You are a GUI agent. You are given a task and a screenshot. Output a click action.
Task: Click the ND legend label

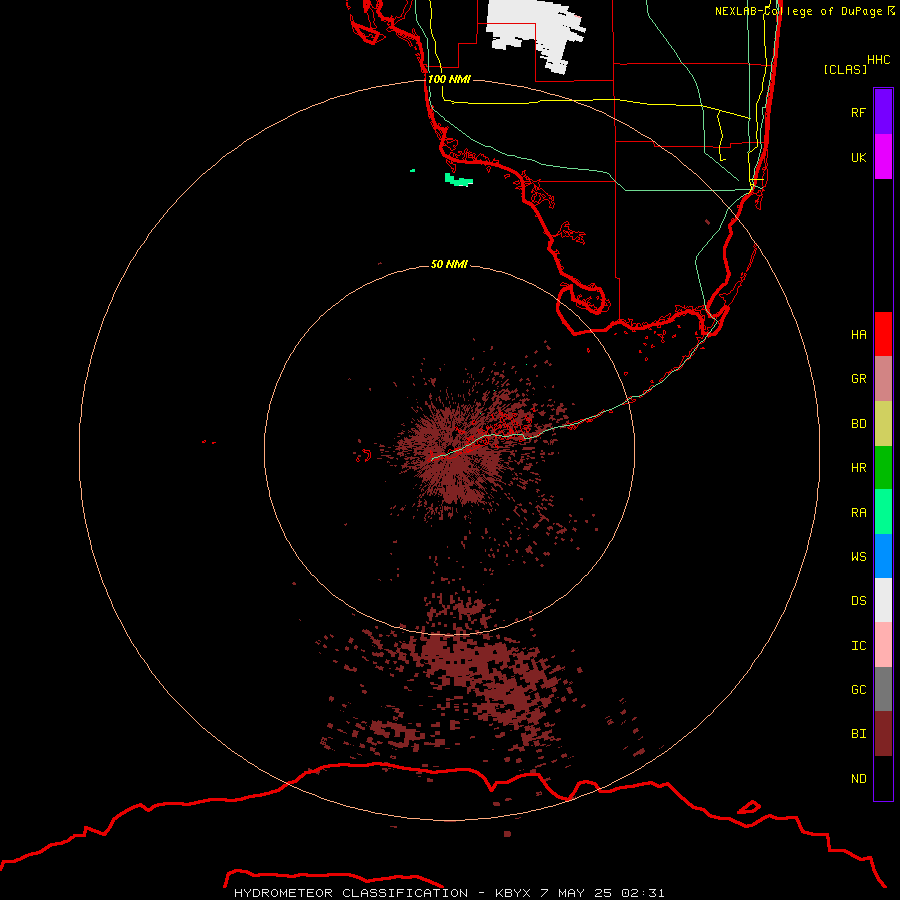(x=858, y=778)
